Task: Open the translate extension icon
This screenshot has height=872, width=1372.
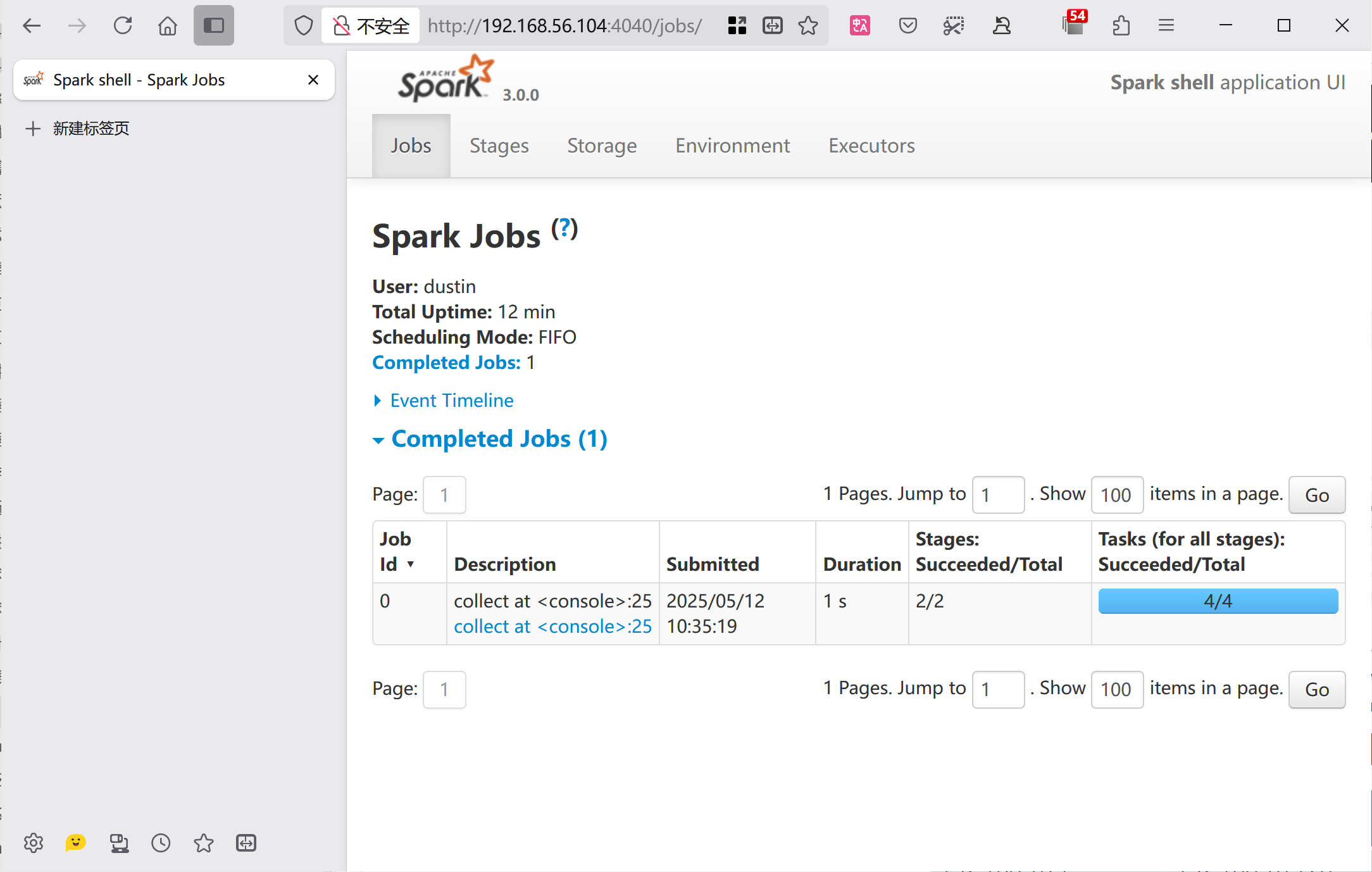Action: (x=859, y=26)
